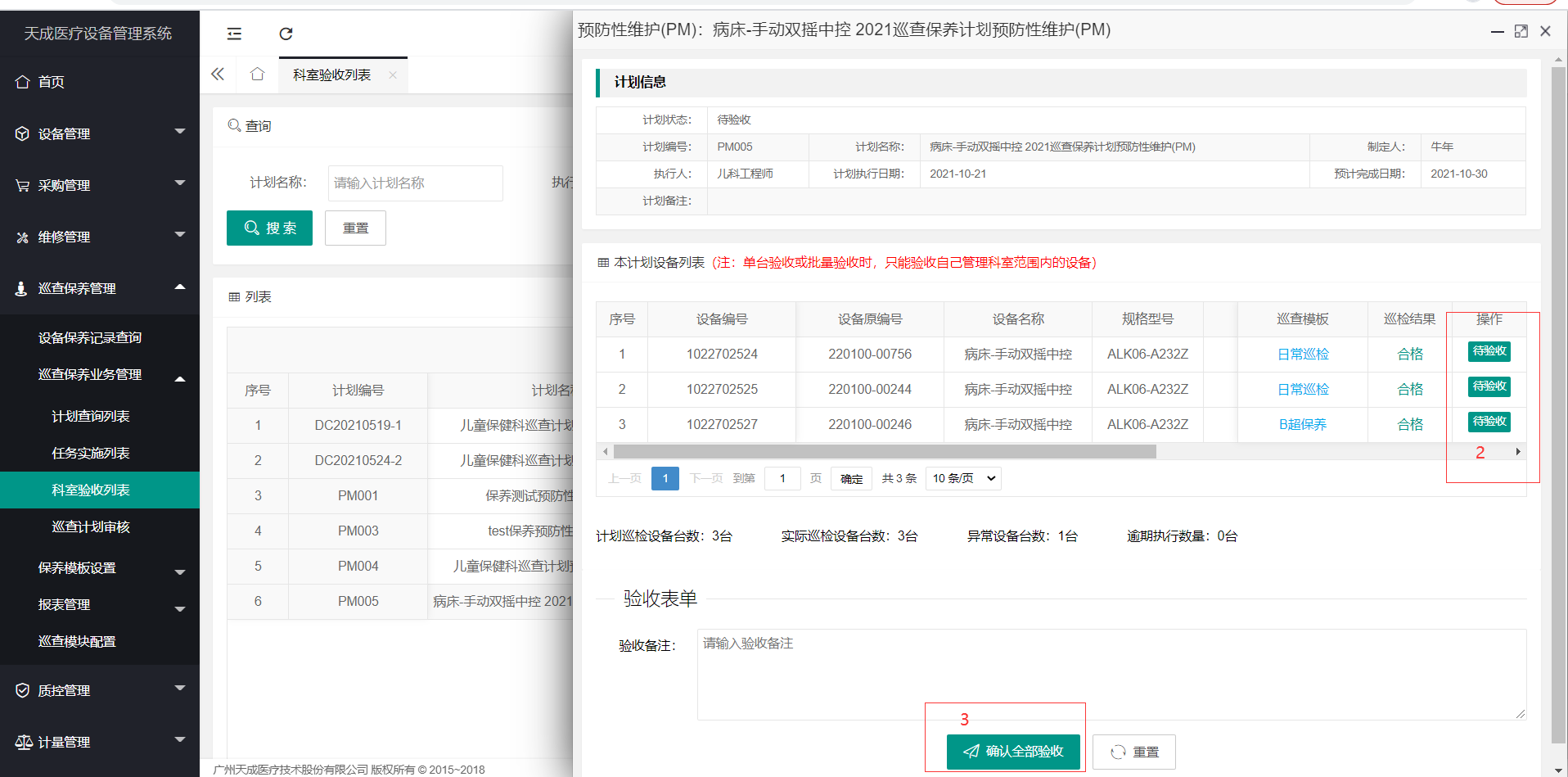Click the refresh page icon

point(286,34)
